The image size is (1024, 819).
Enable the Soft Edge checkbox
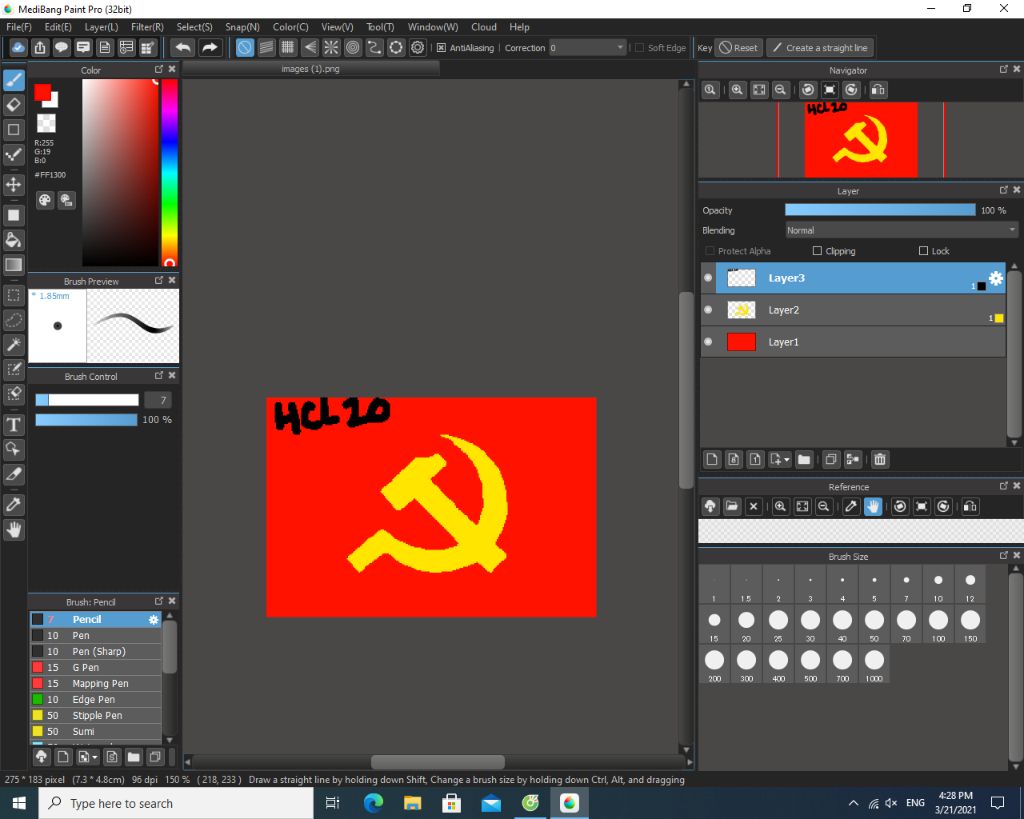639,48
